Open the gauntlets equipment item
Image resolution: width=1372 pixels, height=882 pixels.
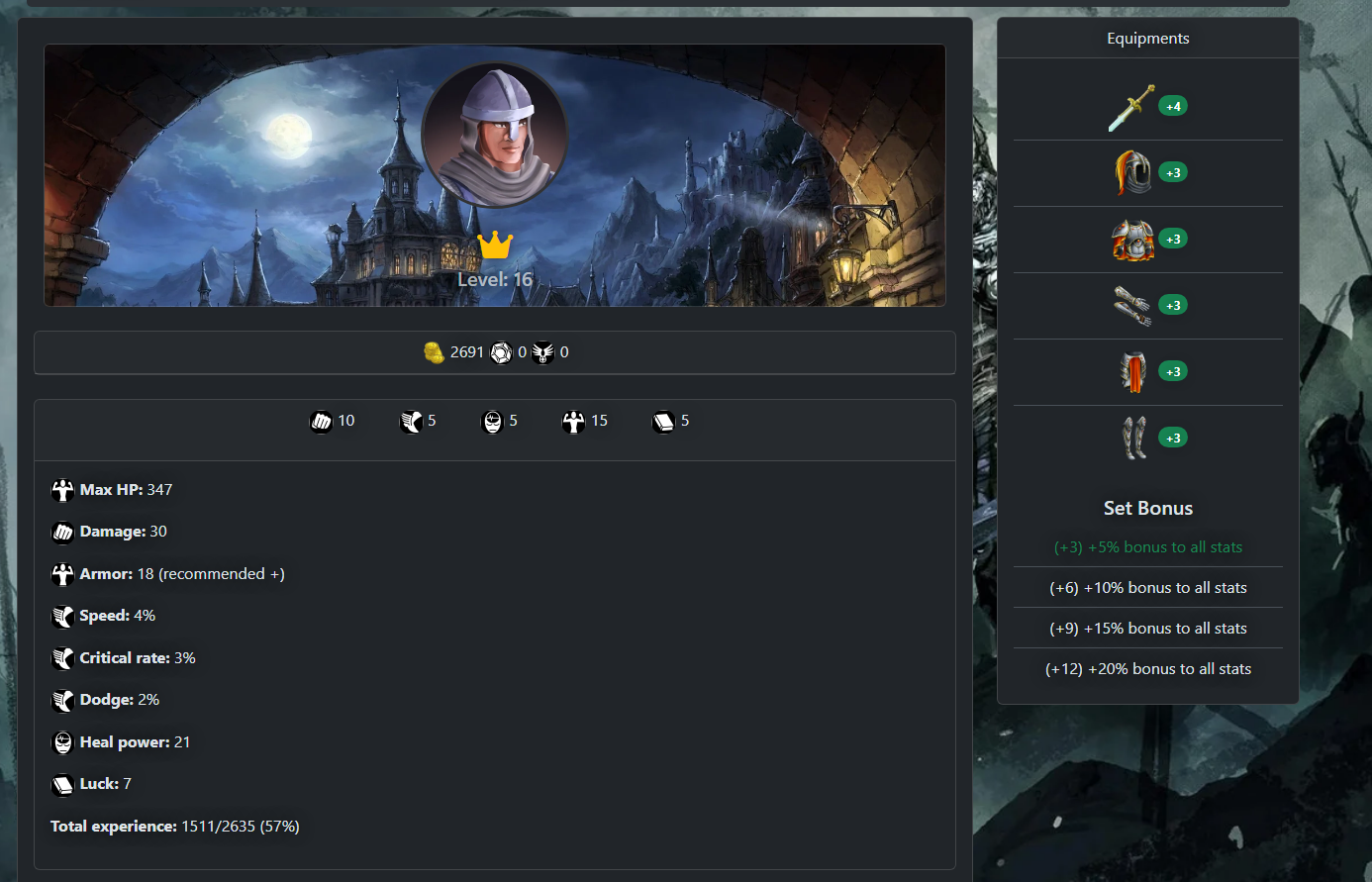pyautogui.click(x=1131, y=306)
